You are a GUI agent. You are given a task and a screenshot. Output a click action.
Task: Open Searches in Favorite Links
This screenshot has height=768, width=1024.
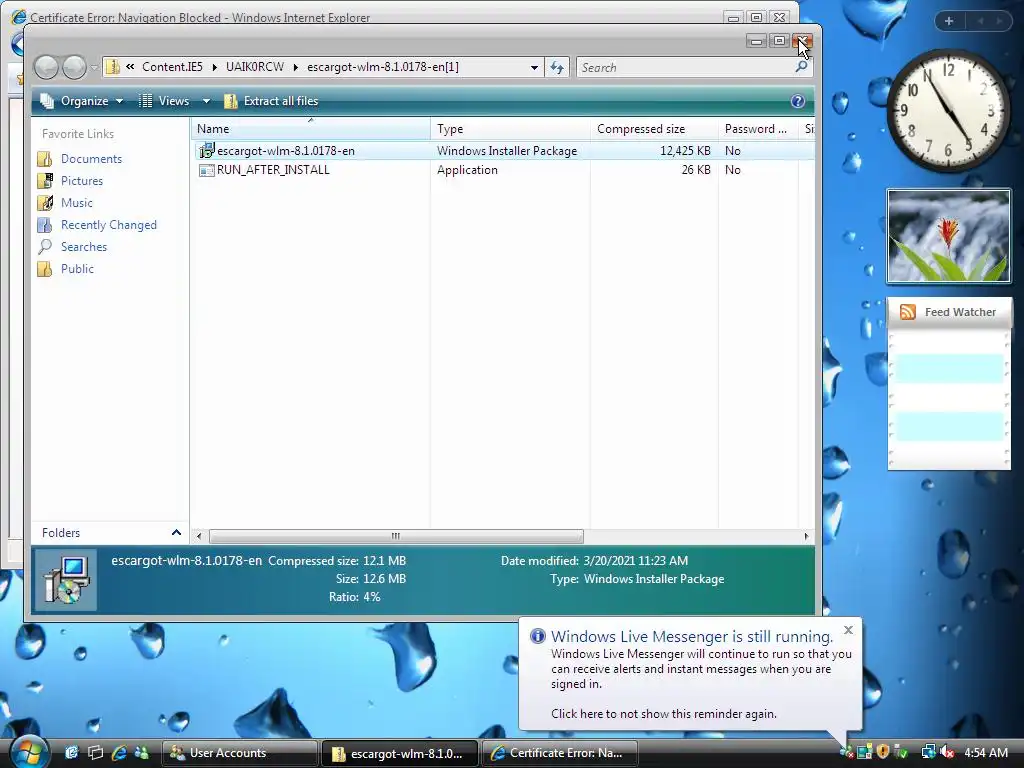coord(84,247)
